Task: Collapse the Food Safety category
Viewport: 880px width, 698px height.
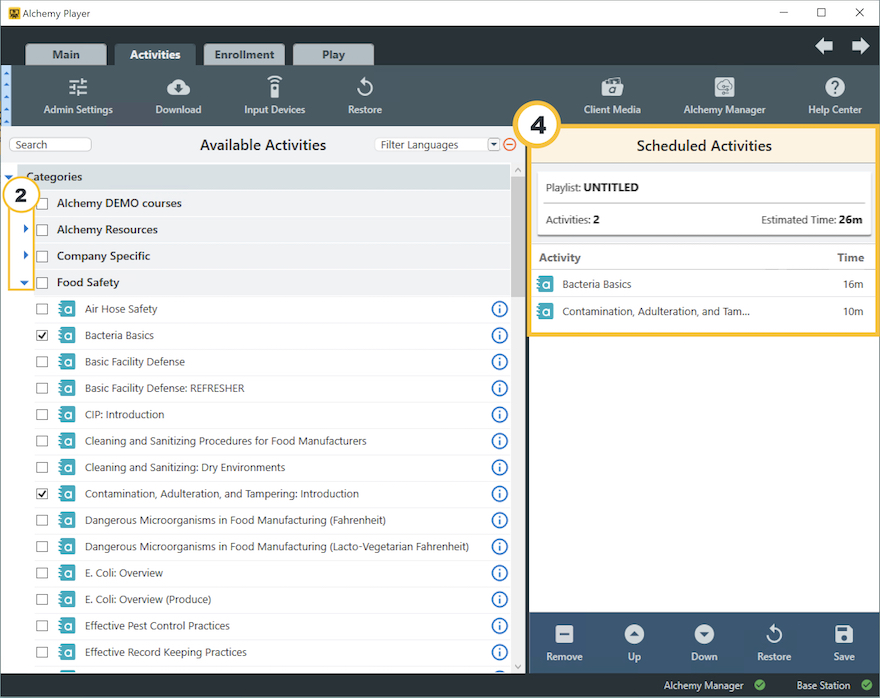Action: (25, 283)
